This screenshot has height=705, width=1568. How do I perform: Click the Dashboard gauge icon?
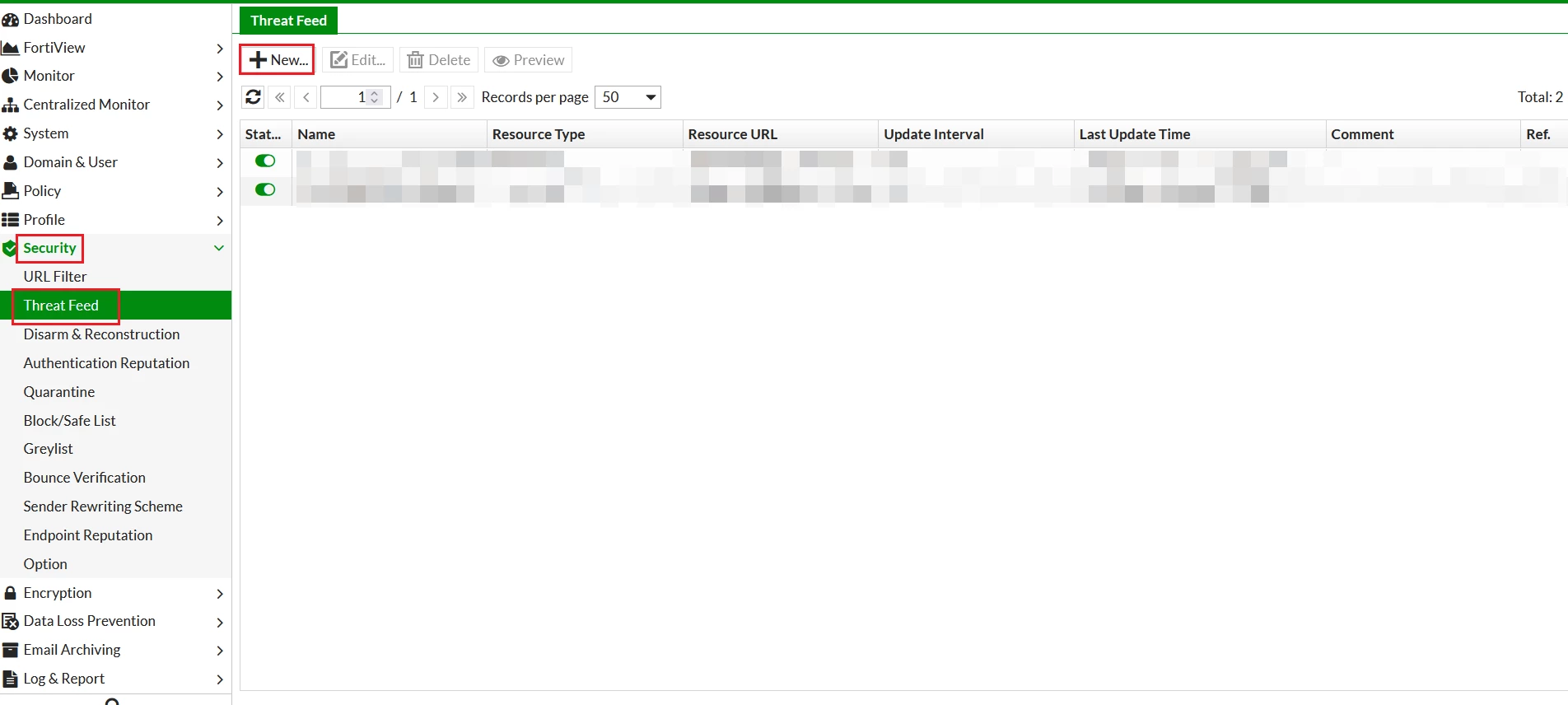[x=10, y=19]
